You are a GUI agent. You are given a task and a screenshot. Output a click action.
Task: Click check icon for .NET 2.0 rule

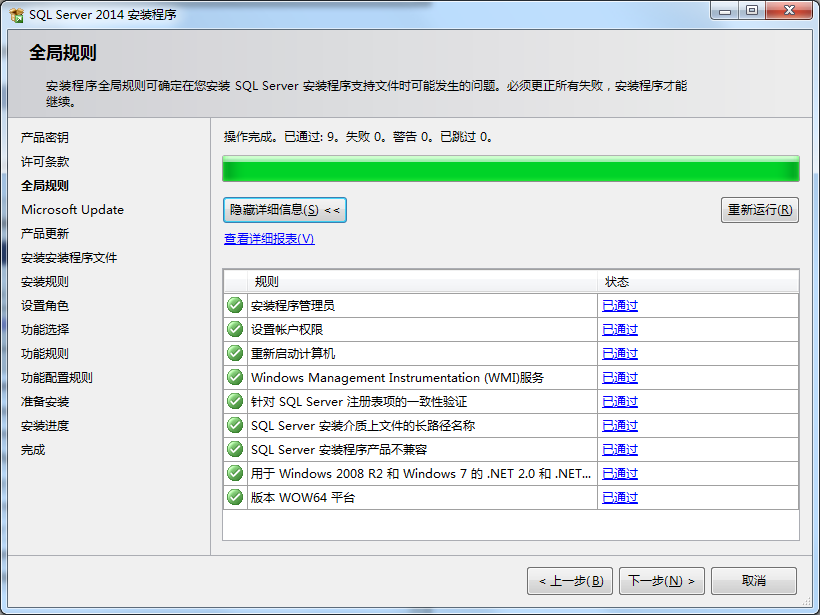235,473
